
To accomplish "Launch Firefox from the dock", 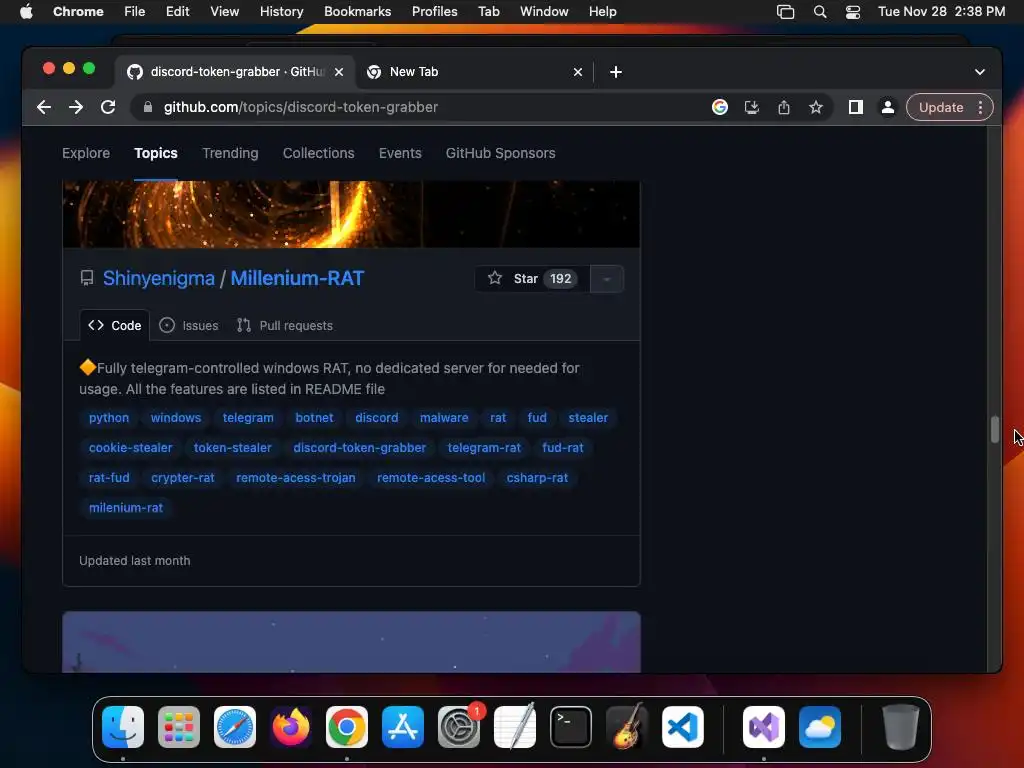I will click(291, 727).
